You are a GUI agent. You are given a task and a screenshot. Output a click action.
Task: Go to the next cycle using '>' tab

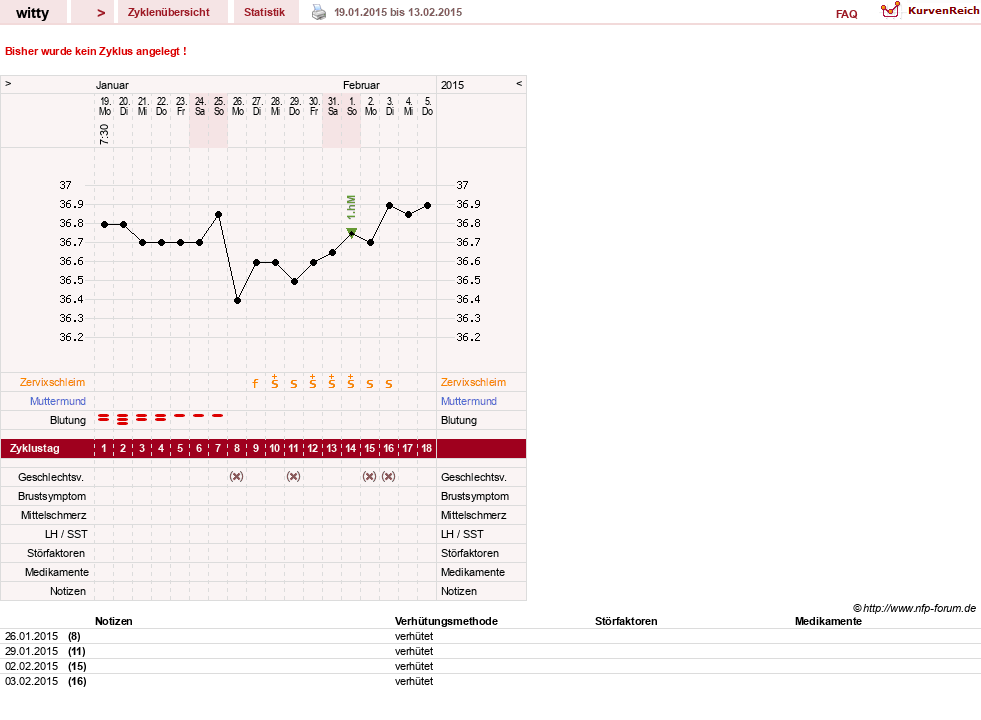coord(93,13)
